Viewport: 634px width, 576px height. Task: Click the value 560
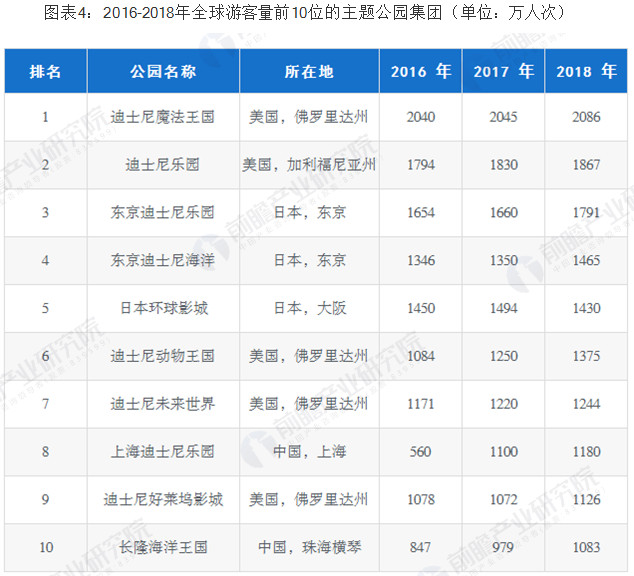point(421,452)
